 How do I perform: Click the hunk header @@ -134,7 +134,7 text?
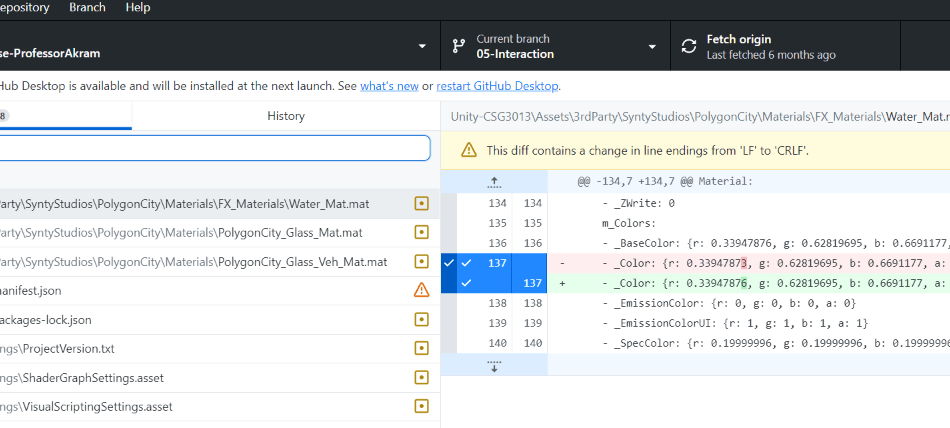click(x=665, y=181)
